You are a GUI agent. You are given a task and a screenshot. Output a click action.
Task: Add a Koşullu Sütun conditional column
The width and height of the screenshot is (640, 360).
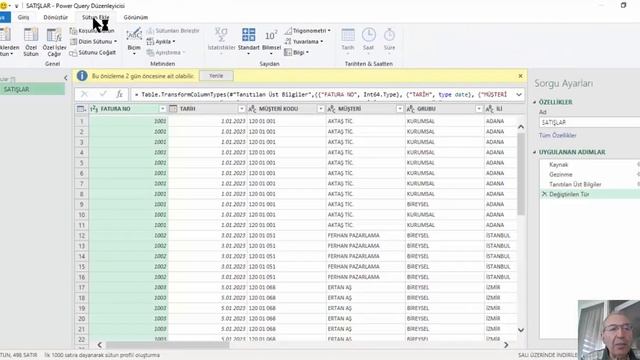tap(92, 31)
